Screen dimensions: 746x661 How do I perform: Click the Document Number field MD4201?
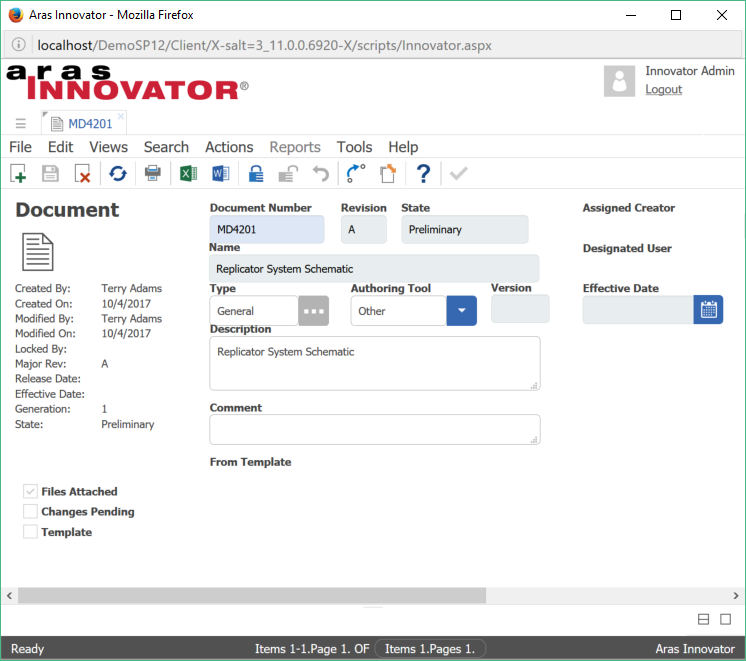coord(267,229)
